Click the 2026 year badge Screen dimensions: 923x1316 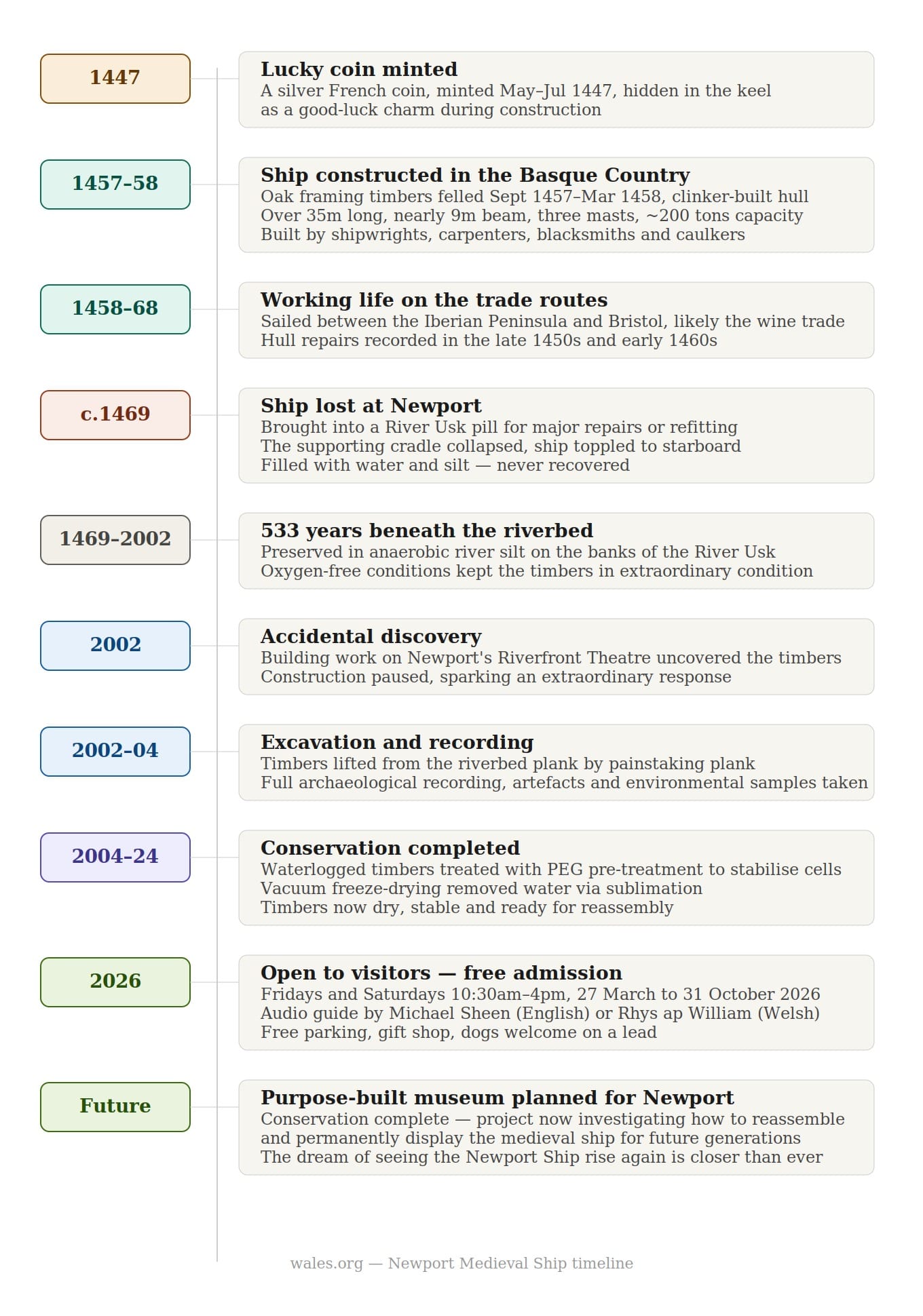click(x=115, y=982)
